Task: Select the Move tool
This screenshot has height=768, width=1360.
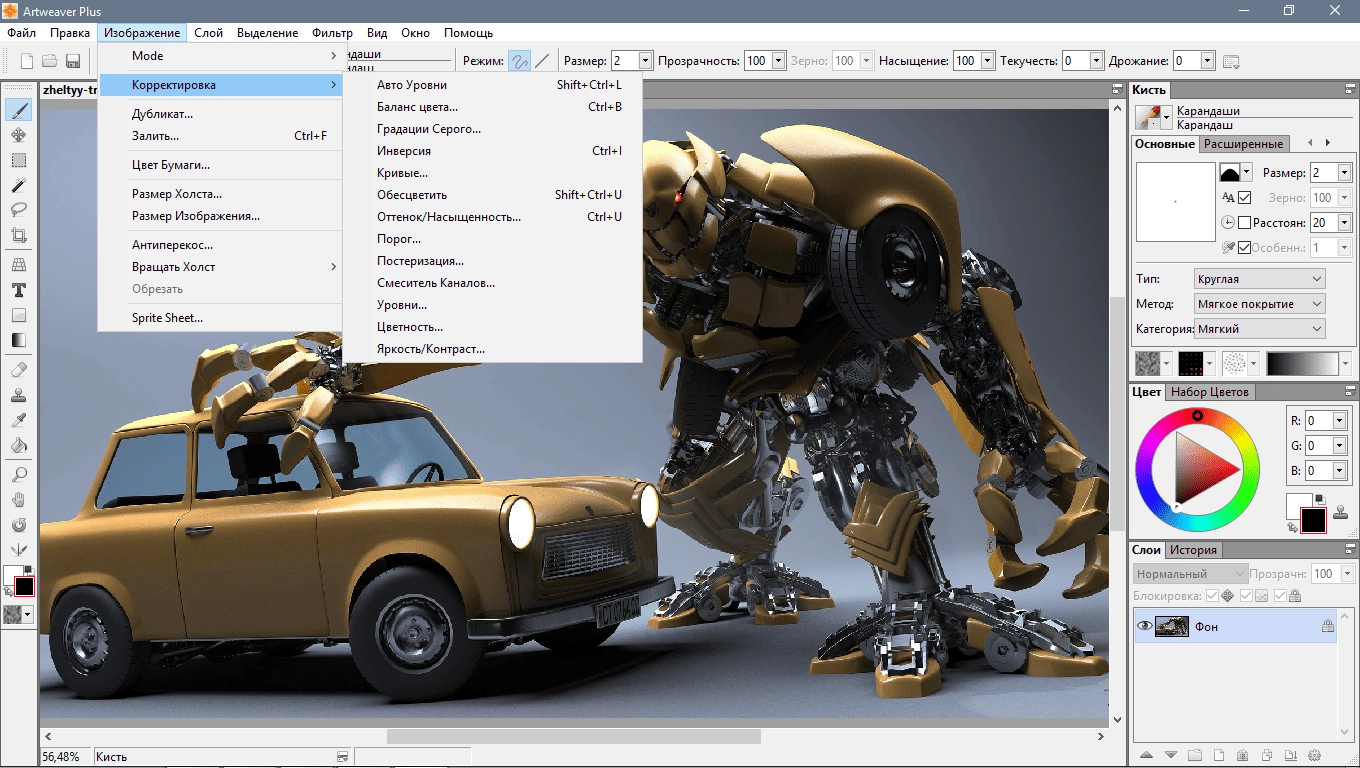Action: tap(18, 135)
